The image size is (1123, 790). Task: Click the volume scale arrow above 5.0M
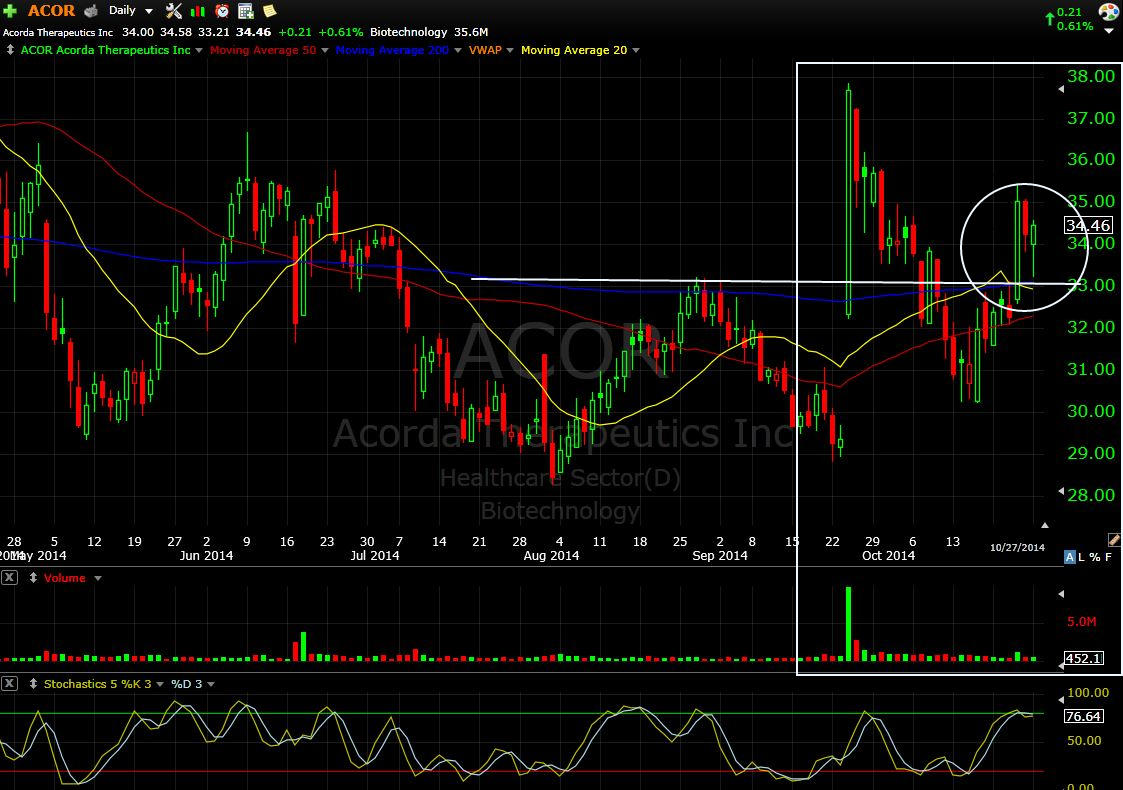click(x=1061, y=594)
